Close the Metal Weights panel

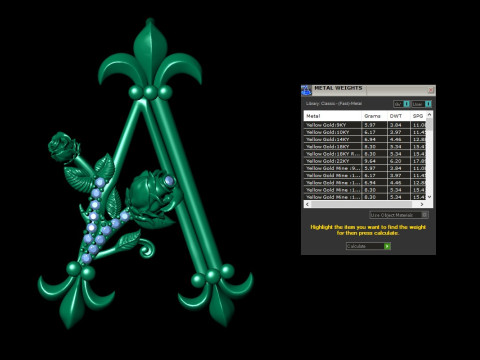coord(430,90)
